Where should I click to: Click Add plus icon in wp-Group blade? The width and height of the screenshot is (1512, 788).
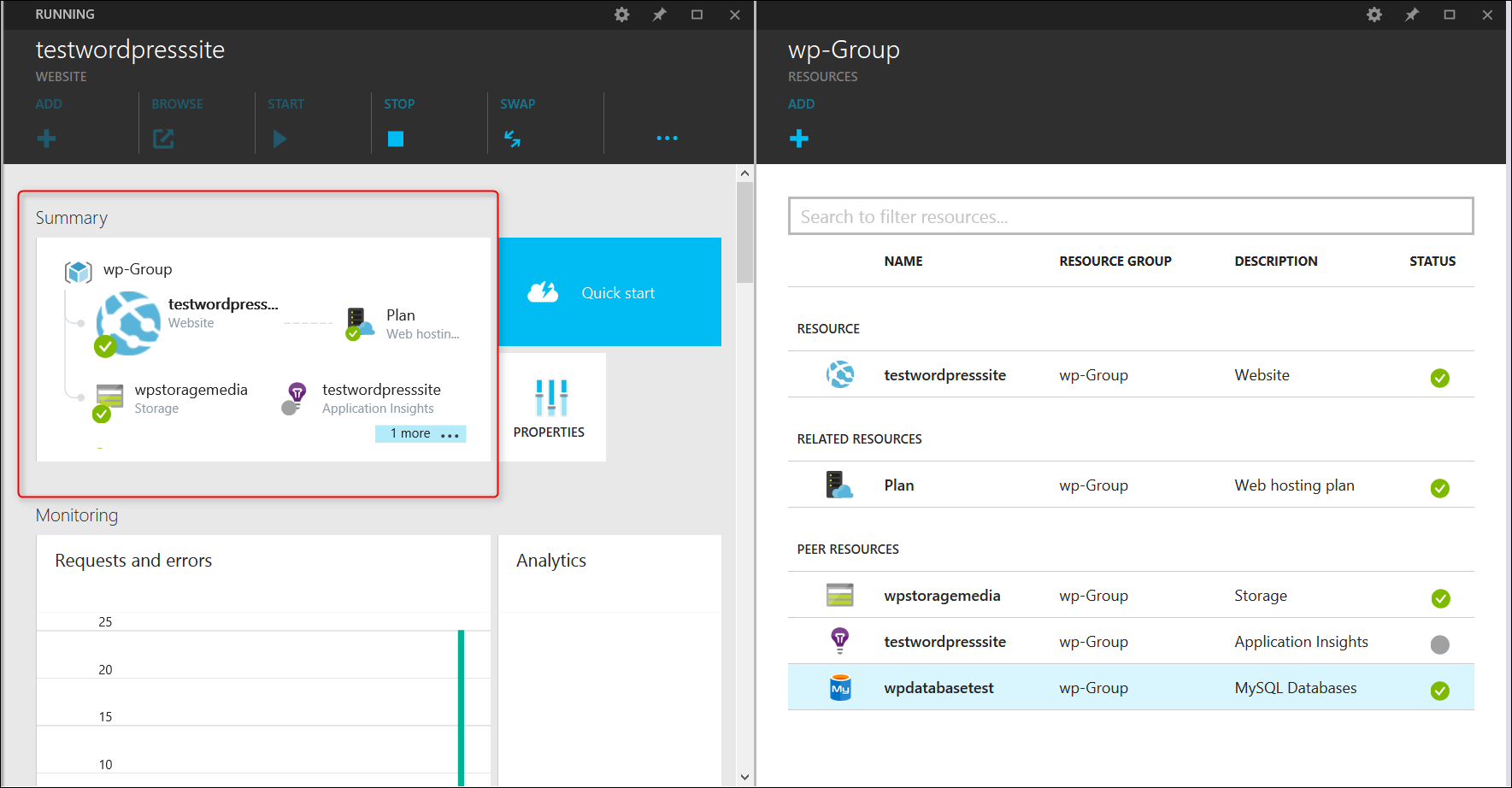[x=799, y=138]
